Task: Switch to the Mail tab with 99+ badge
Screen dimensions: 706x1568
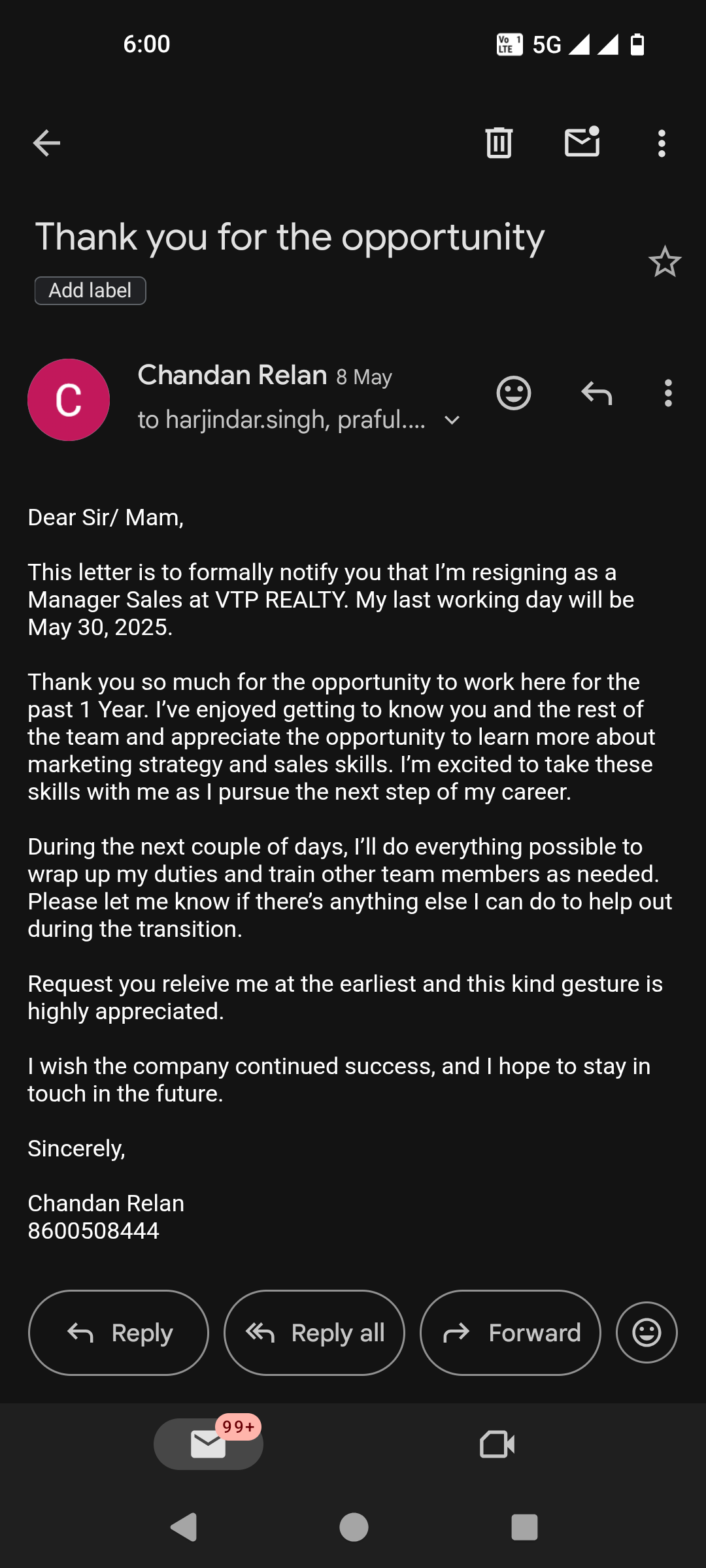Action: (209, 1444)
